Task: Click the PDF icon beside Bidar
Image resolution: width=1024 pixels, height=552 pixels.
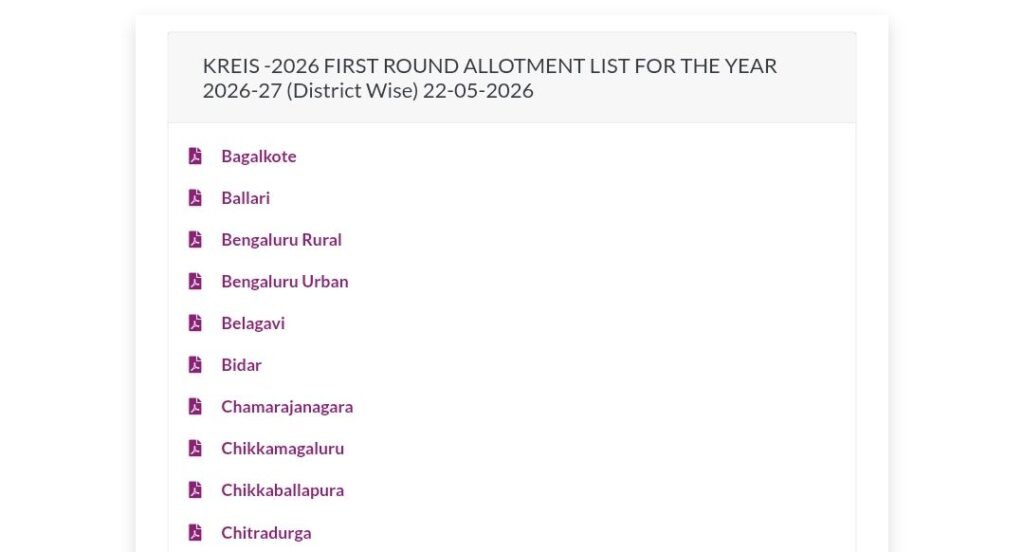Action: pos(195,365)
